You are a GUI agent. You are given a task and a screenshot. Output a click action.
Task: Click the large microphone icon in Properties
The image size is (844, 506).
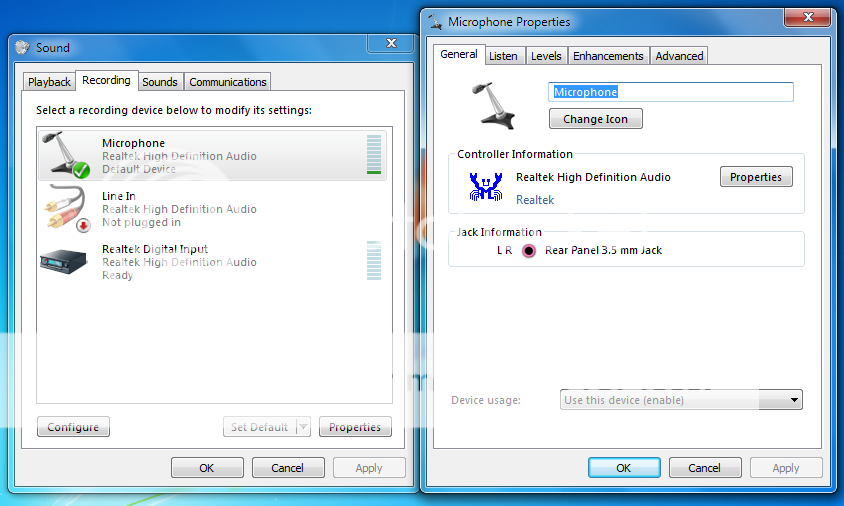[x=494, y=106]
